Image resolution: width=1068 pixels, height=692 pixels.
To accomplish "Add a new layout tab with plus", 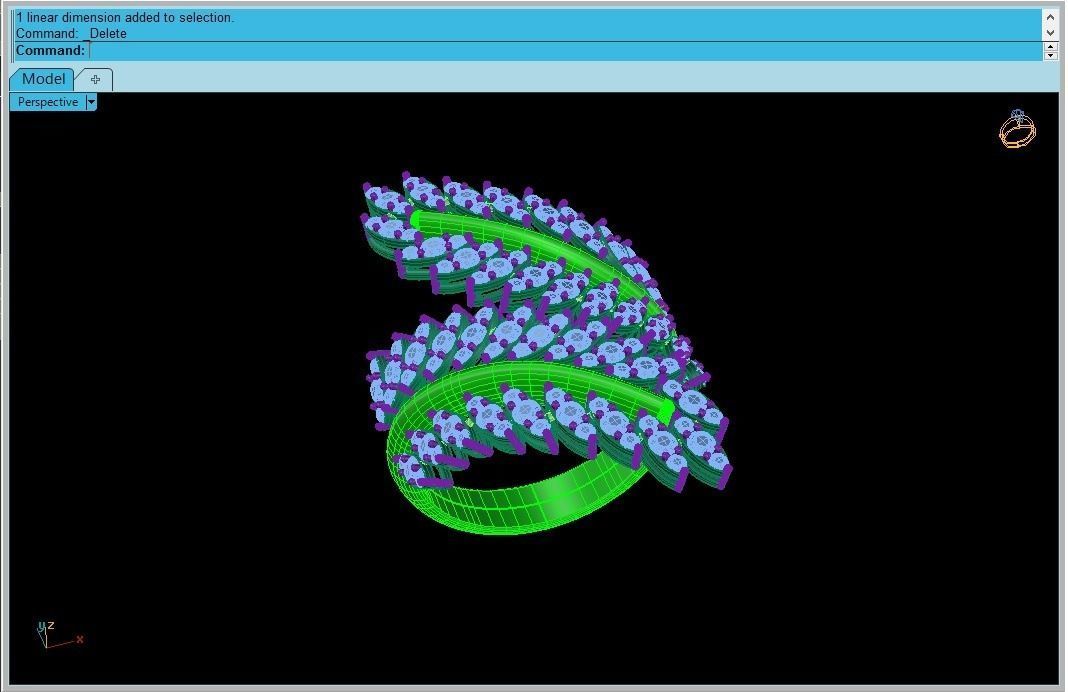I will pyautogui.click(x=95, y=80).
